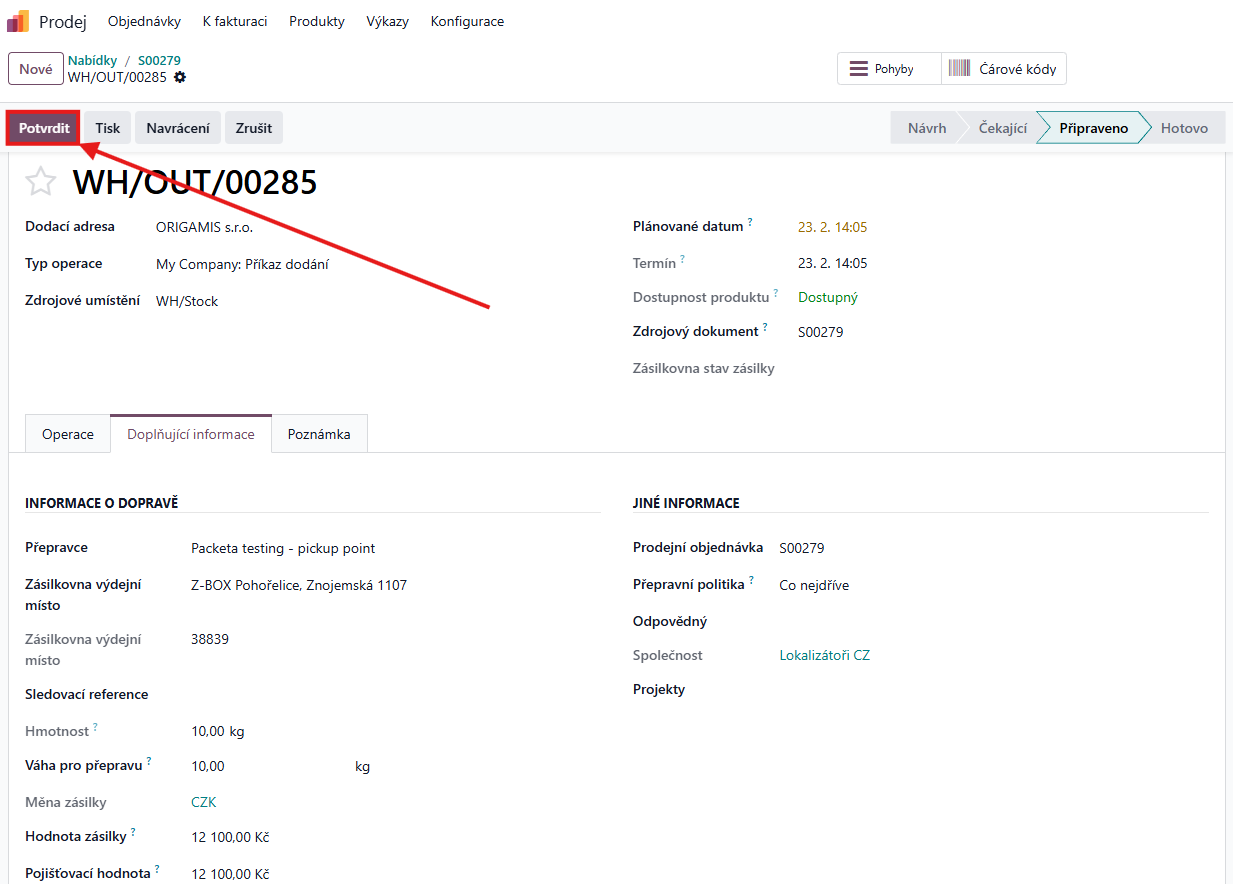Toggle the favorite star next to WH/OUT/00285
Viewport: 1233px width, 884px height.
click(41, 182)
